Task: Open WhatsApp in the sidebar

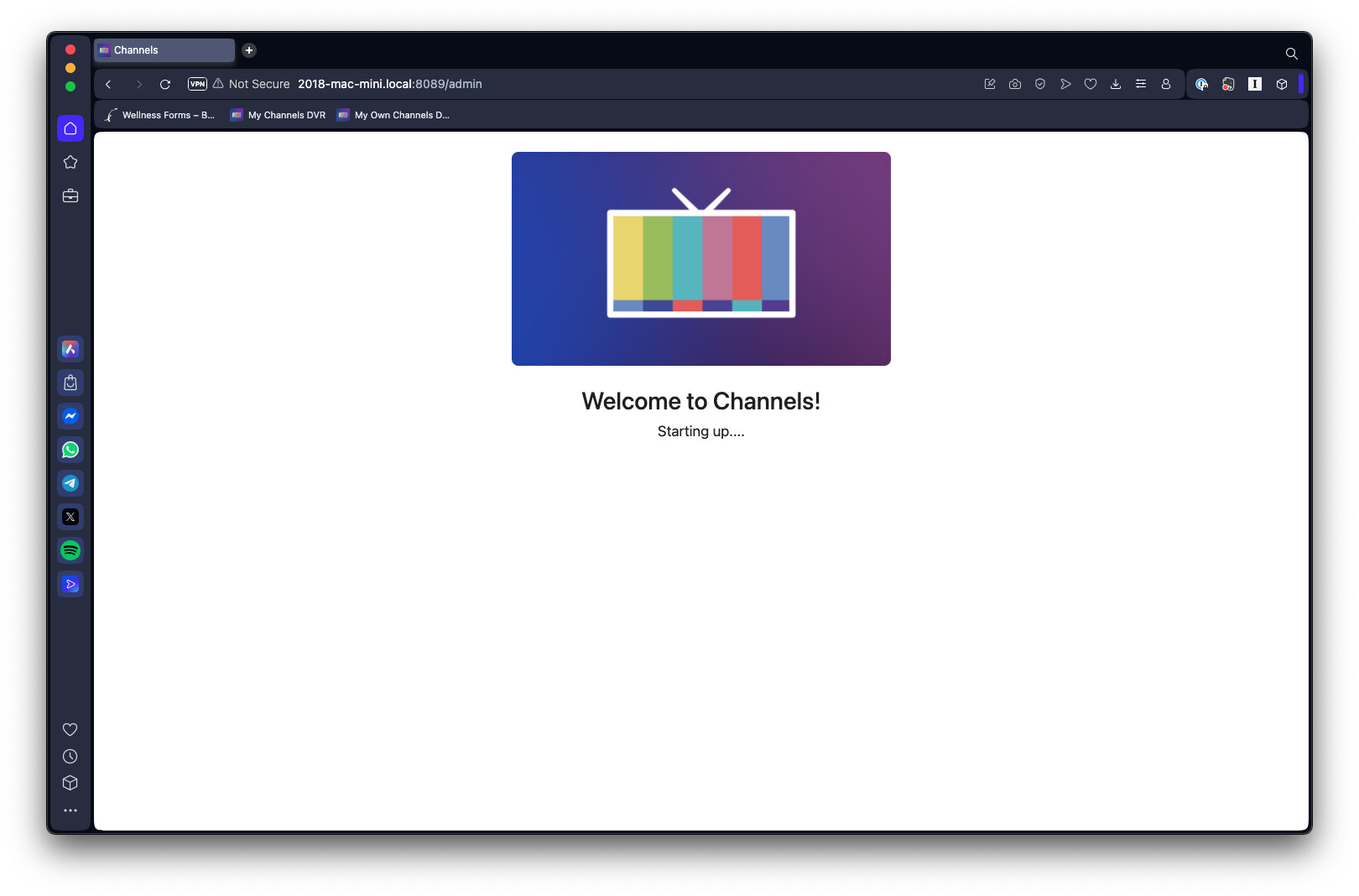Action: point(70,450)
